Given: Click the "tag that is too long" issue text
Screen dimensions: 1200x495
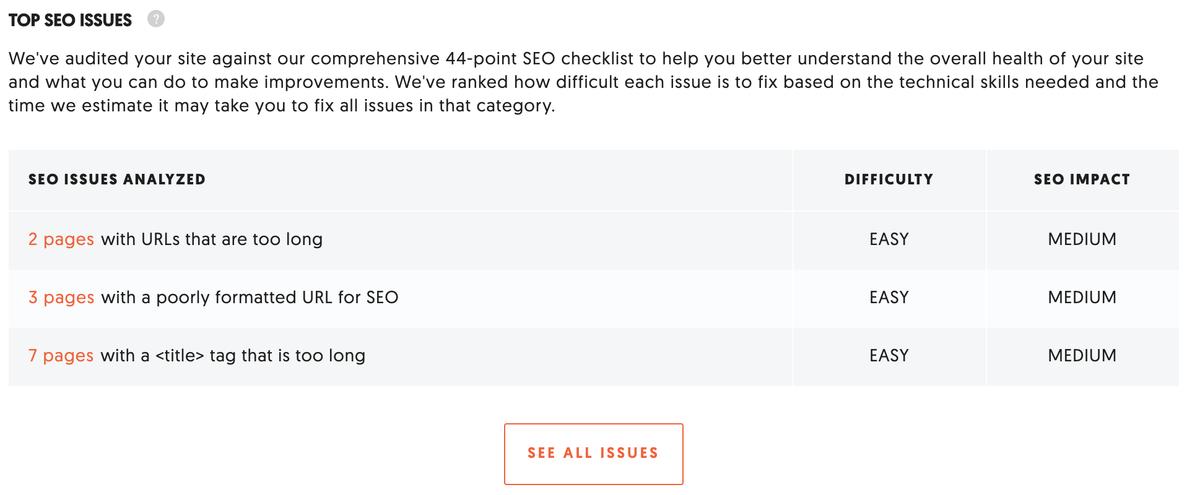Looking at the screenshot, I should (287, 356).
